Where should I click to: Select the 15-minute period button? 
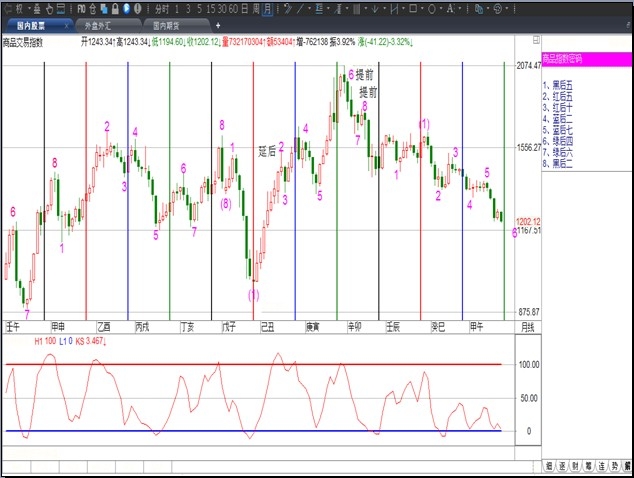(211, 9)
